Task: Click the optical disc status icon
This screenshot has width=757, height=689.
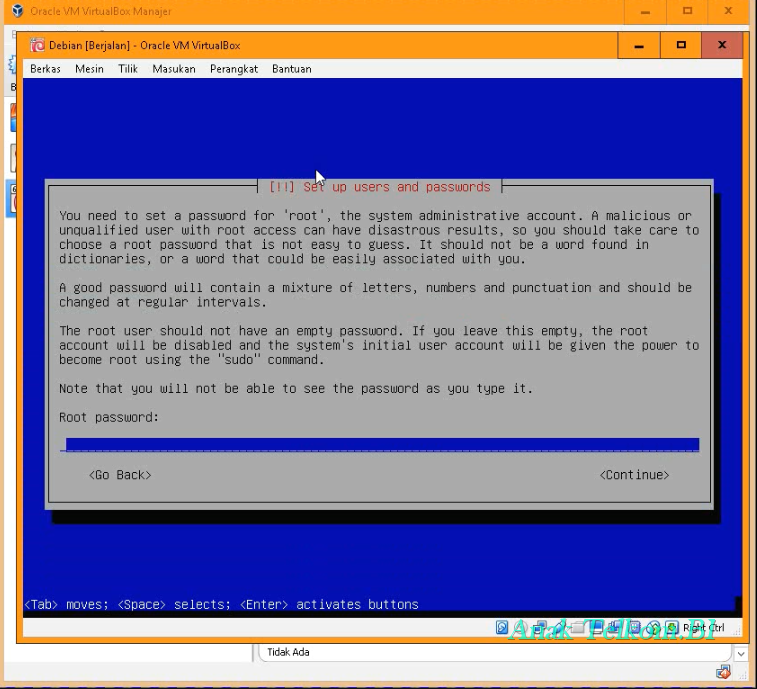Action: pyautogui.click(x=521, y=627)
